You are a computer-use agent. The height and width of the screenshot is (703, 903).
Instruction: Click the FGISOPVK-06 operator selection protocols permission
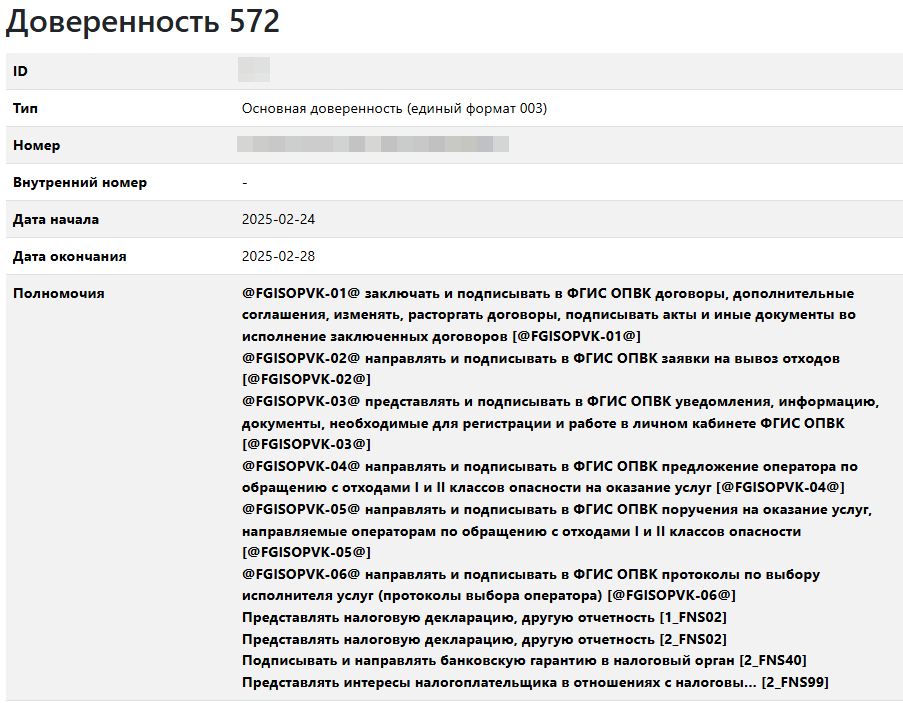click(530, 584)
